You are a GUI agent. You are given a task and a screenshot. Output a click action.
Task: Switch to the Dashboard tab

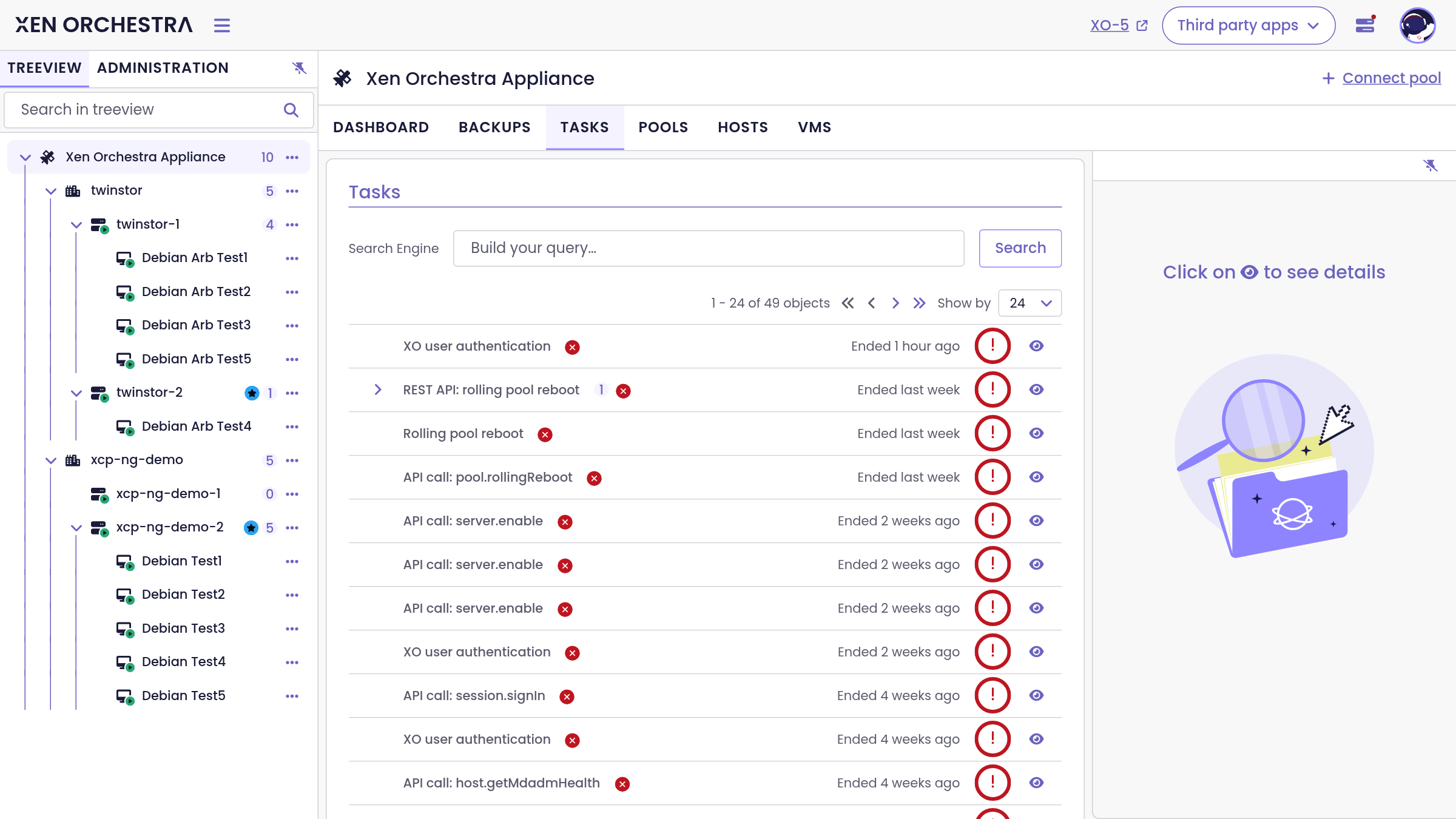click(x=381, y=127)
